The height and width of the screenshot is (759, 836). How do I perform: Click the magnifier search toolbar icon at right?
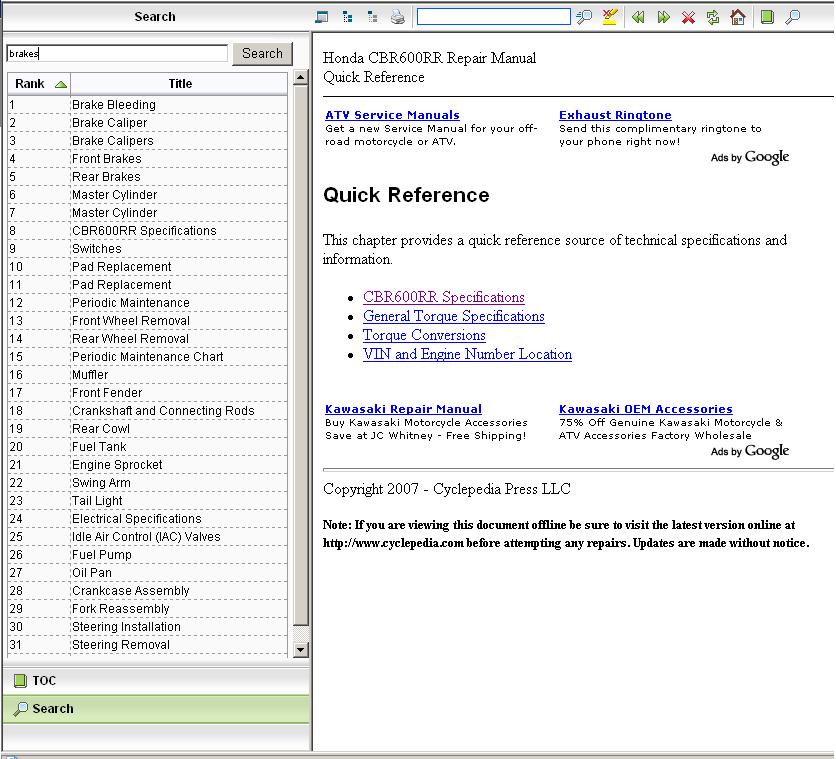pyautogui.click(x=793, y=17)
